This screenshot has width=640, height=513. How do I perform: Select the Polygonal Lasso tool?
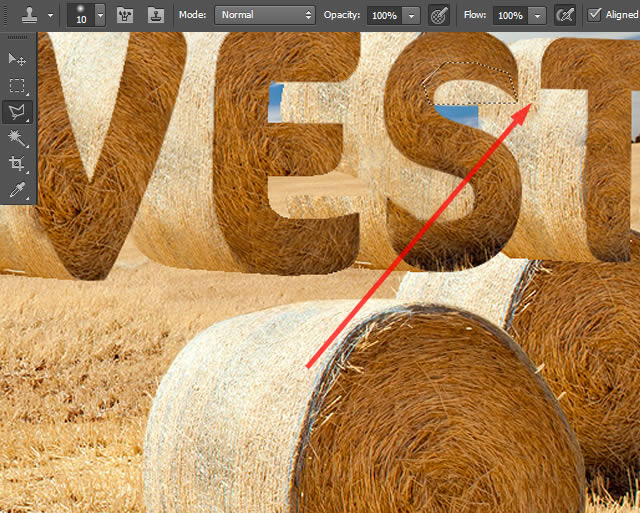pyautogui.click(x=17, y=112)
